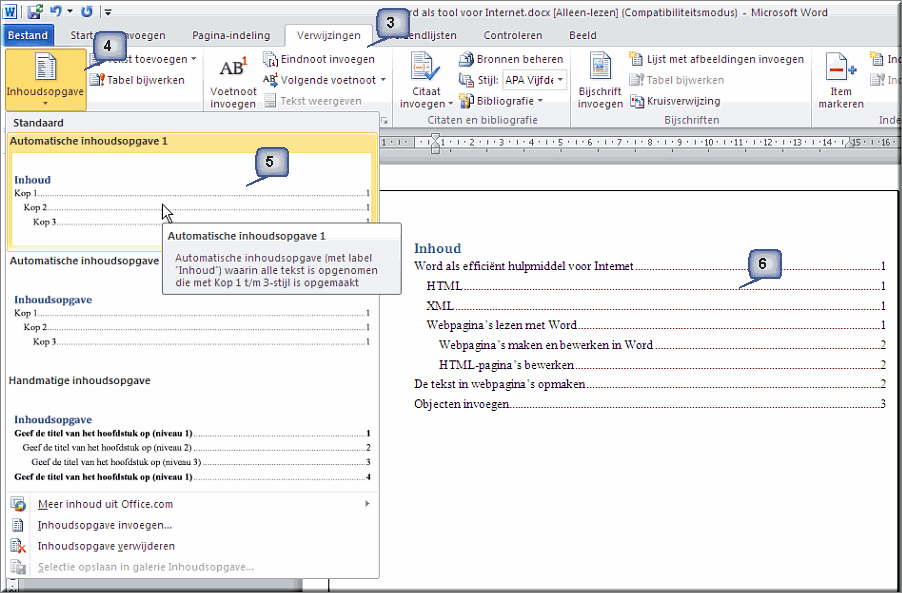The image size is (902, 593).
Task: Select Automatische inhoudsopgave 1 preview
Action: 192,193
